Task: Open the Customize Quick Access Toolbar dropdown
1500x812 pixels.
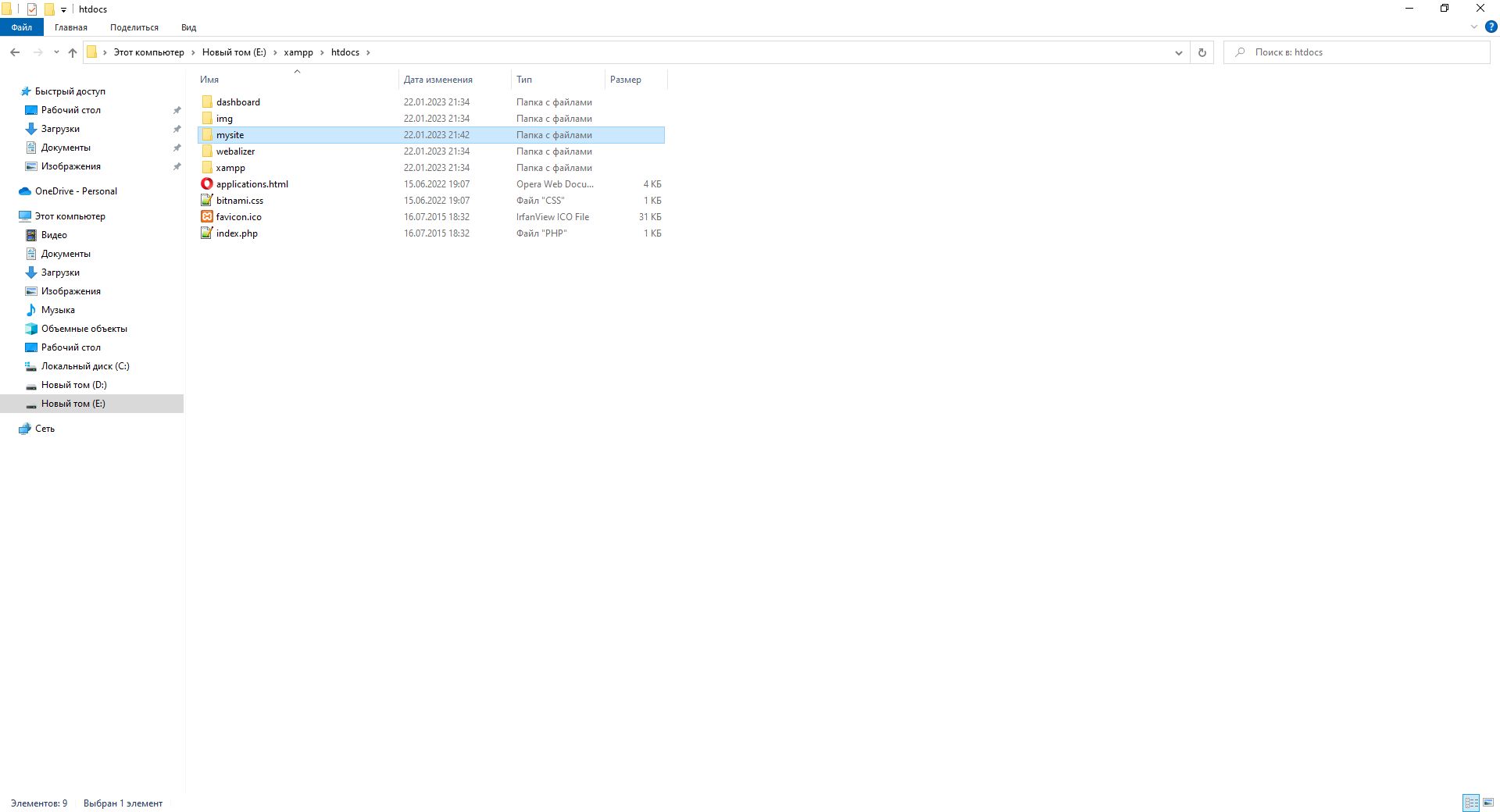Action: tap(63, 10)
